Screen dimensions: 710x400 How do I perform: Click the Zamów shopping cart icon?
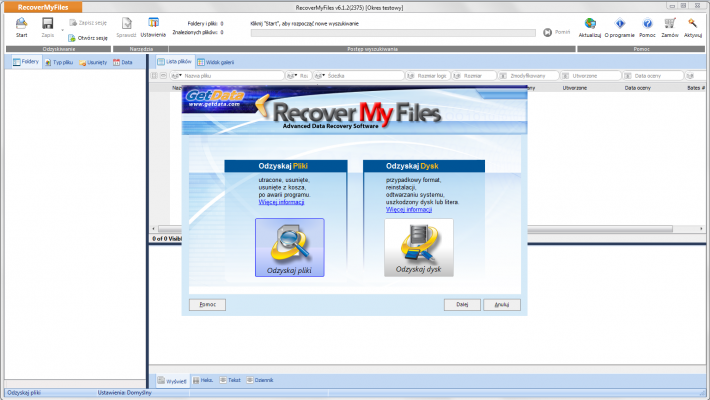(x=670, y=24)
